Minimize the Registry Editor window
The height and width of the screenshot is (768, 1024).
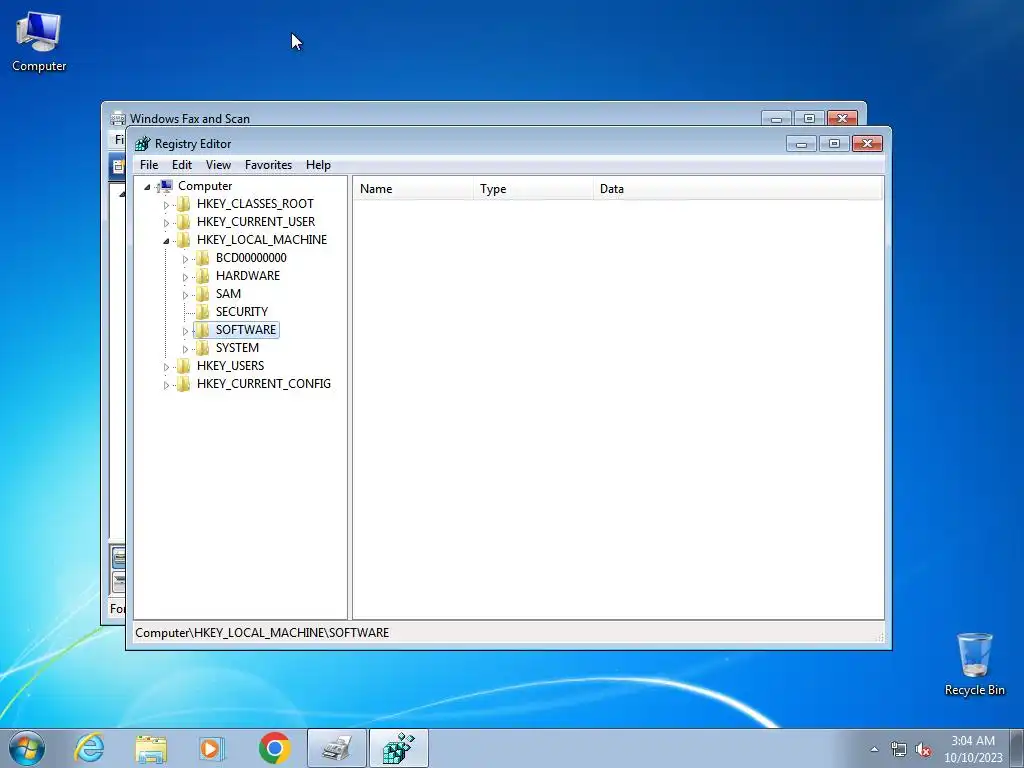[x=801, y=144]
